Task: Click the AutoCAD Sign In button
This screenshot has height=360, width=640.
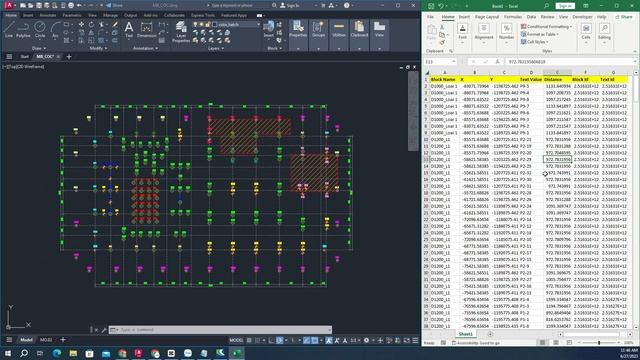Action: tap(290, 5)
